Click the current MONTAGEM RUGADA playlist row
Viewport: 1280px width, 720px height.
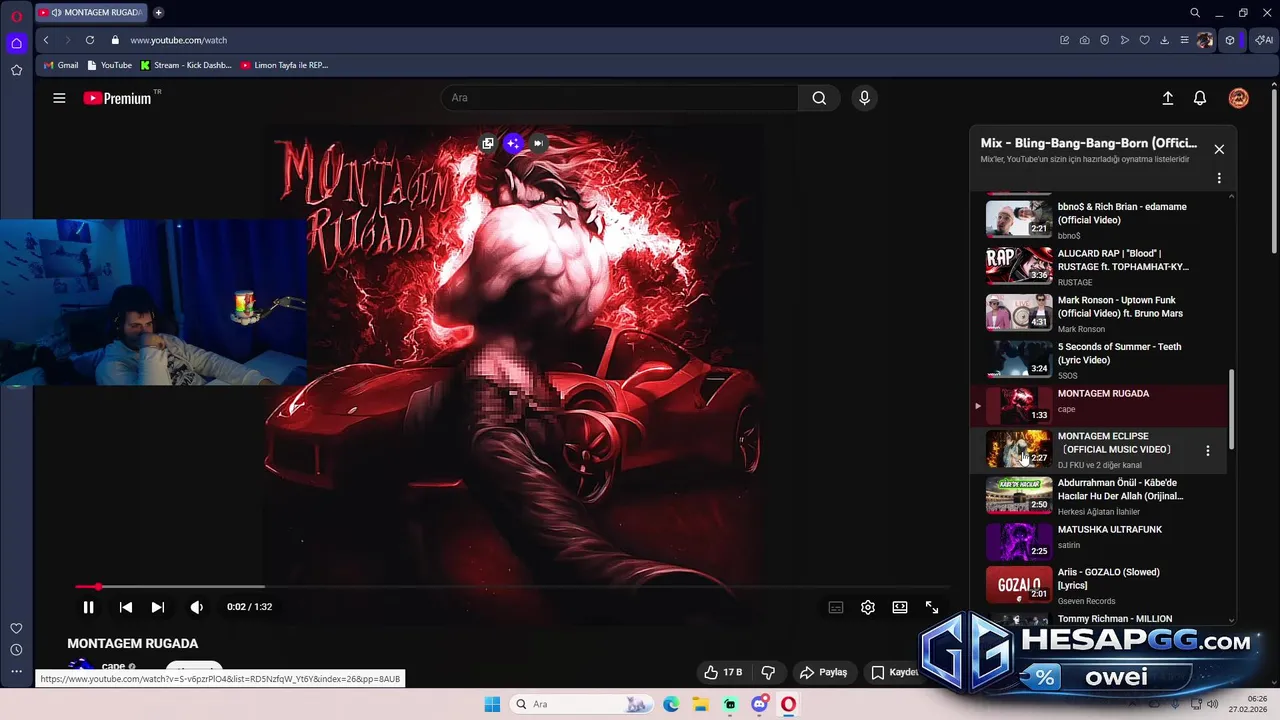[x=1100, y=405]
